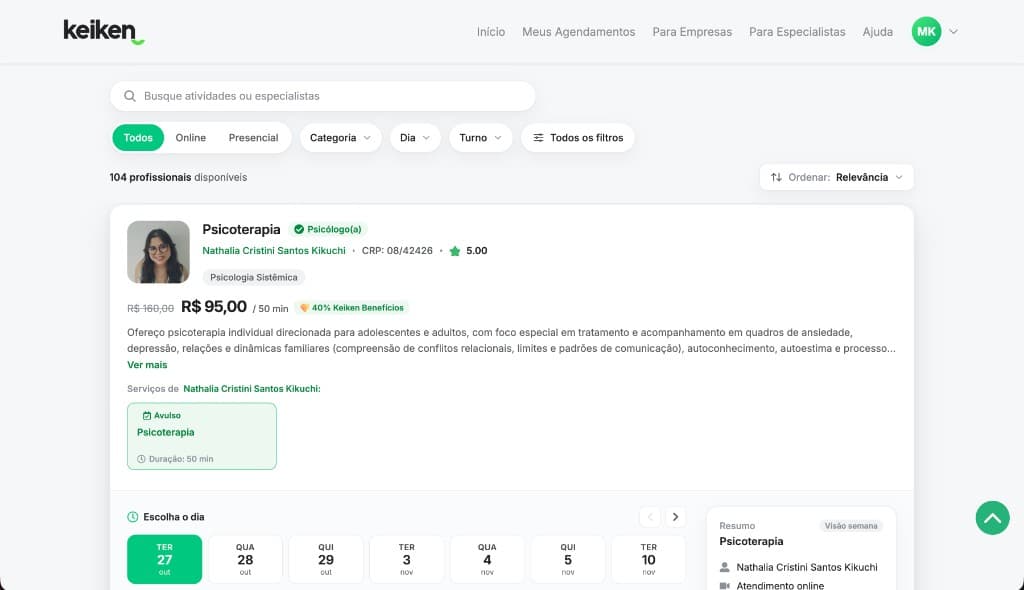
Task: Click the 104 profissionais disponíveis text
Action: (178, 177)
